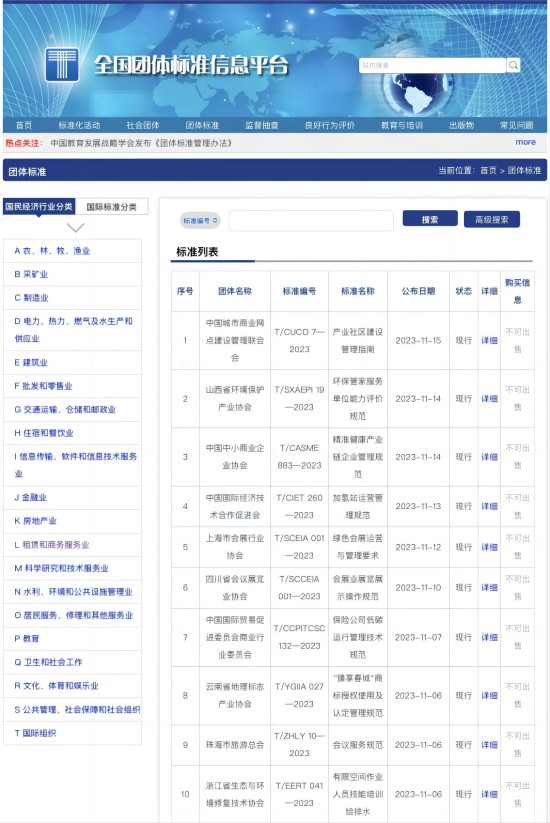Image resolution: width=550 pixels, height=823 pixels.
Task: Open the 良好行为评价 navigation item
Action: (x=330, y=125)
